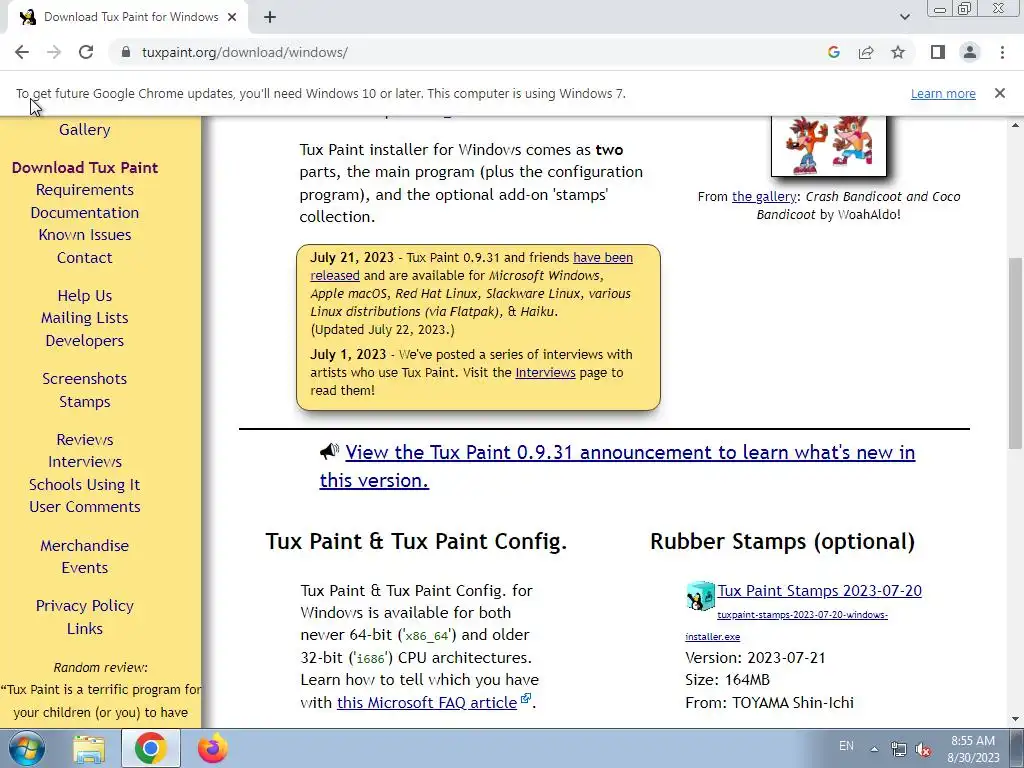View the Screenshots page
Viewport: 1024px width, 768px height.
pyautogui.click(x=84, y=379)
